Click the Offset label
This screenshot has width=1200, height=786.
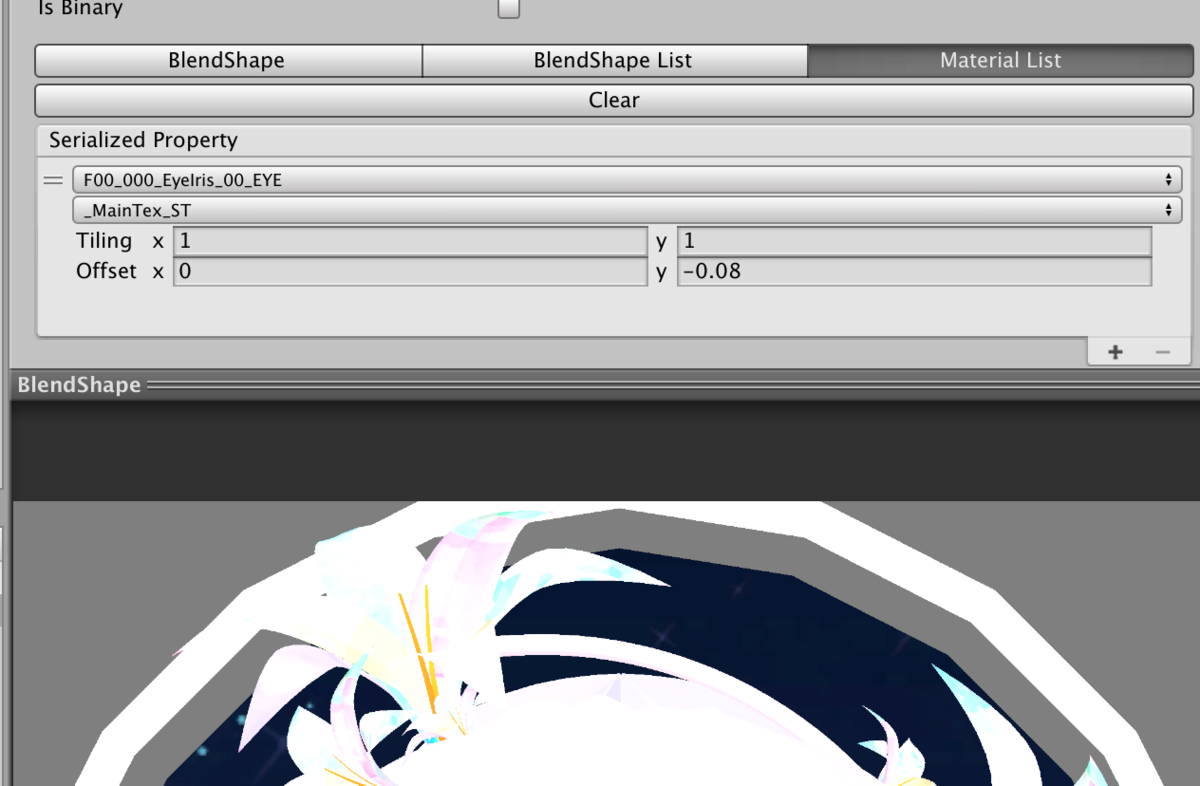coord(106,271)
